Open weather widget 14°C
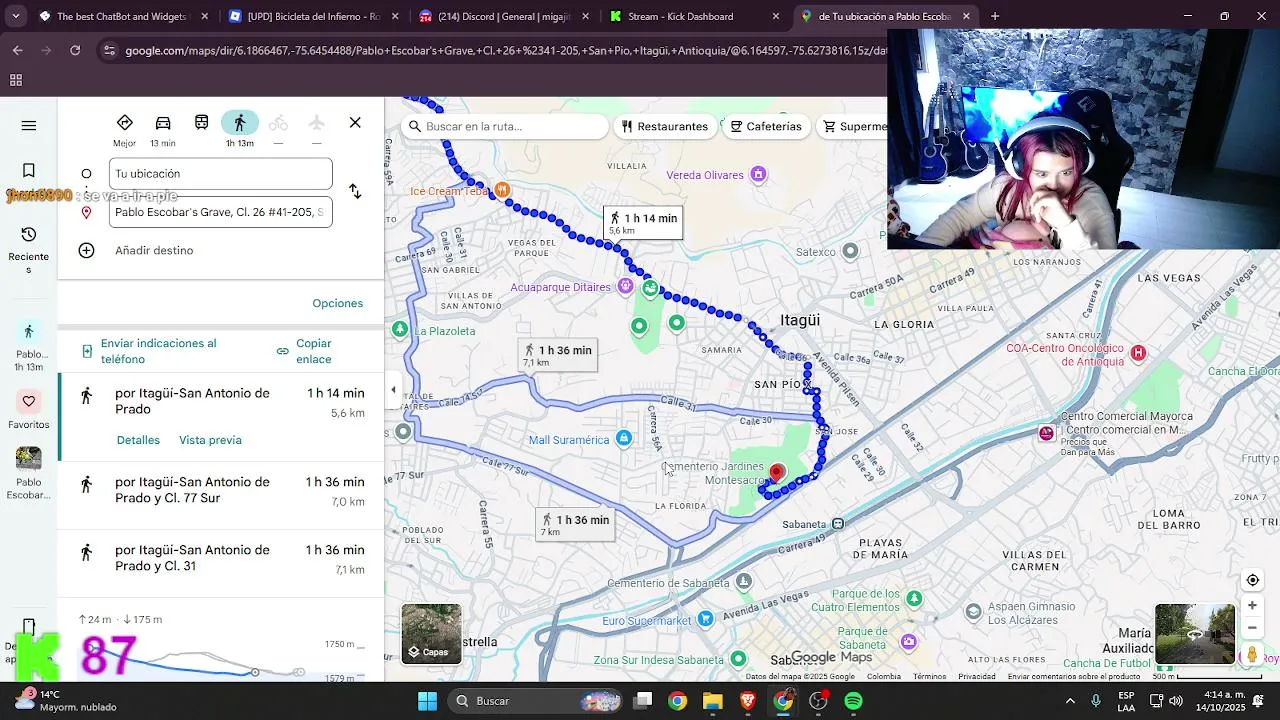This screenshot has width=1280, height=720. click(x=65, y=701)
